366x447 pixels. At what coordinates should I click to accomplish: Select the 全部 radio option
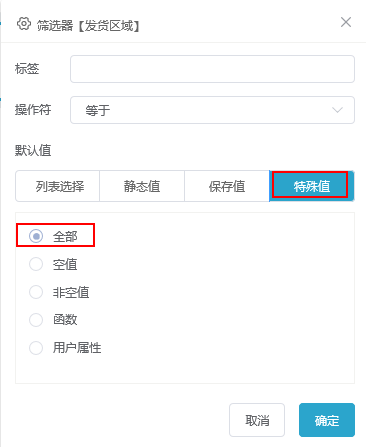pos(36,236)
